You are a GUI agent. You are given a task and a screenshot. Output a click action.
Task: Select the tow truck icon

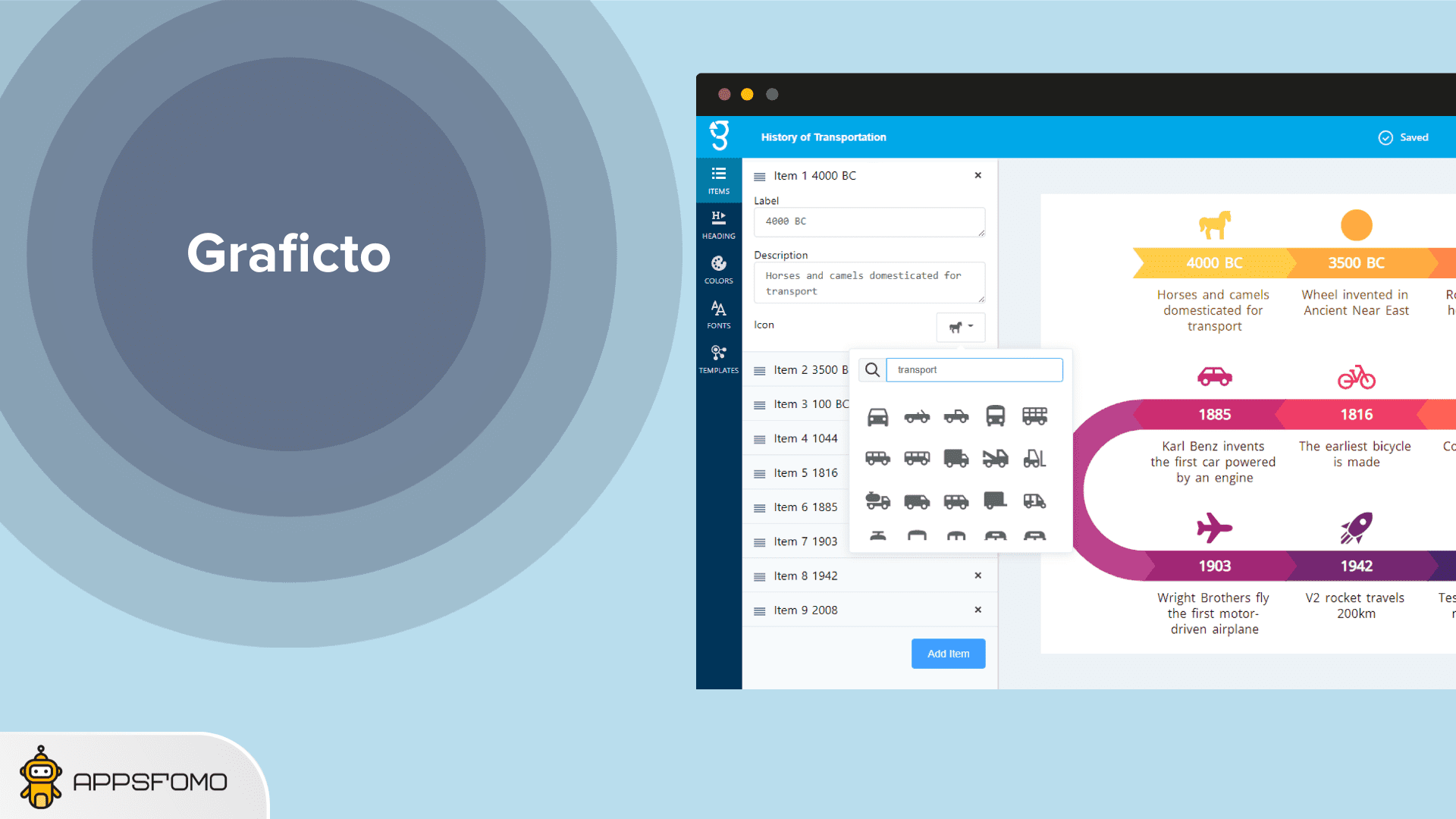point(995,458)
